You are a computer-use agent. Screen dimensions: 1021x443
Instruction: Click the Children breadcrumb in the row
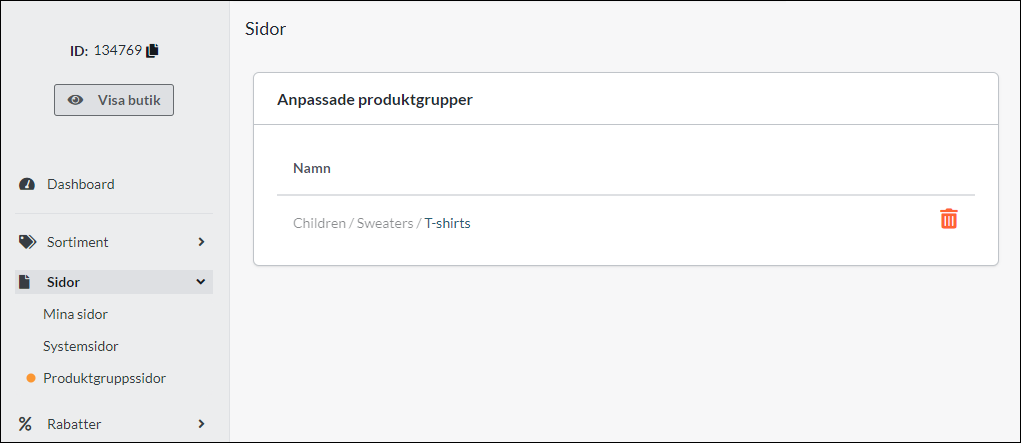click(318, 223)
